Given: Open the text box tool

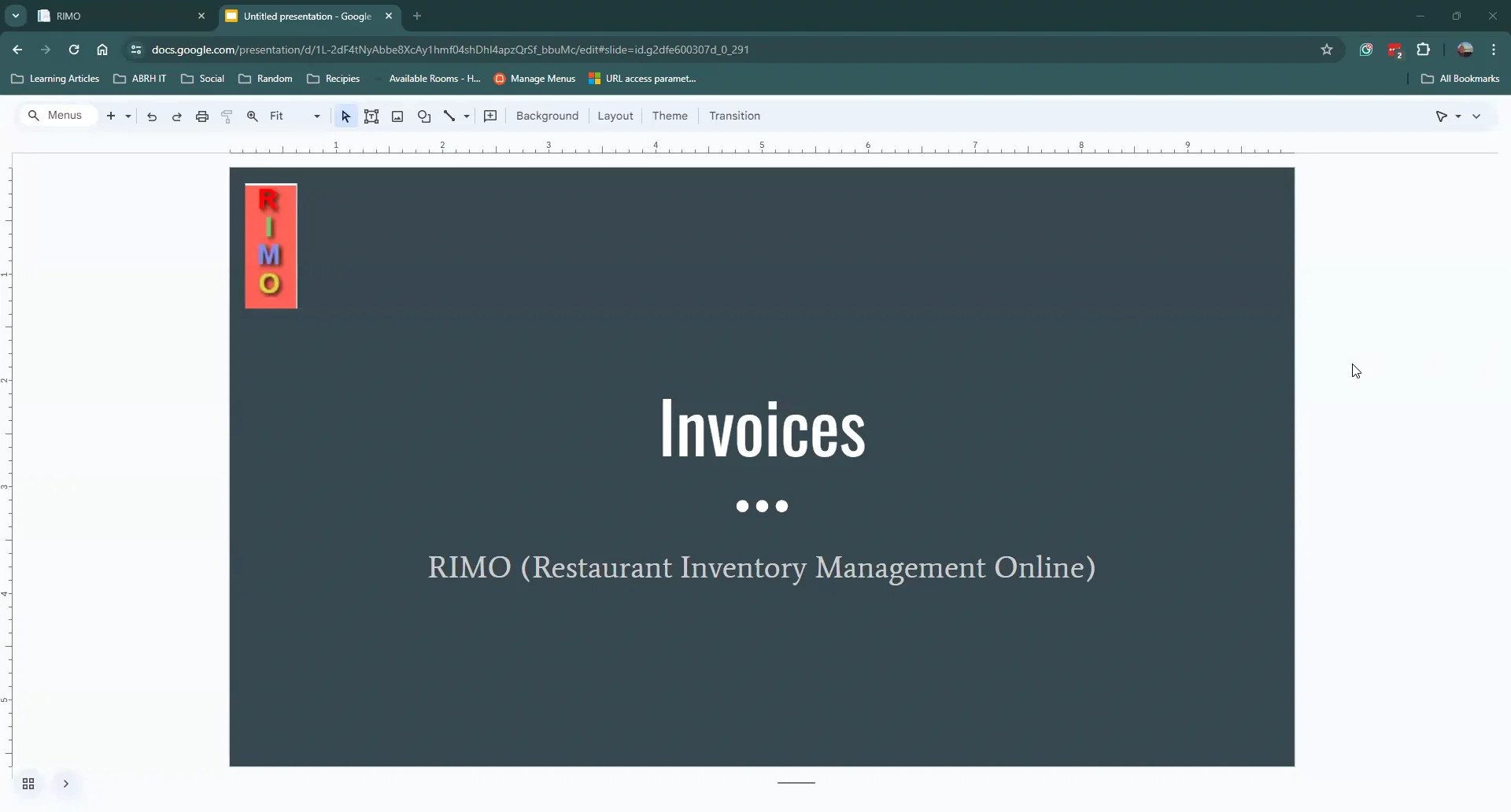Looking at the screenshot, I should [371, 116].
